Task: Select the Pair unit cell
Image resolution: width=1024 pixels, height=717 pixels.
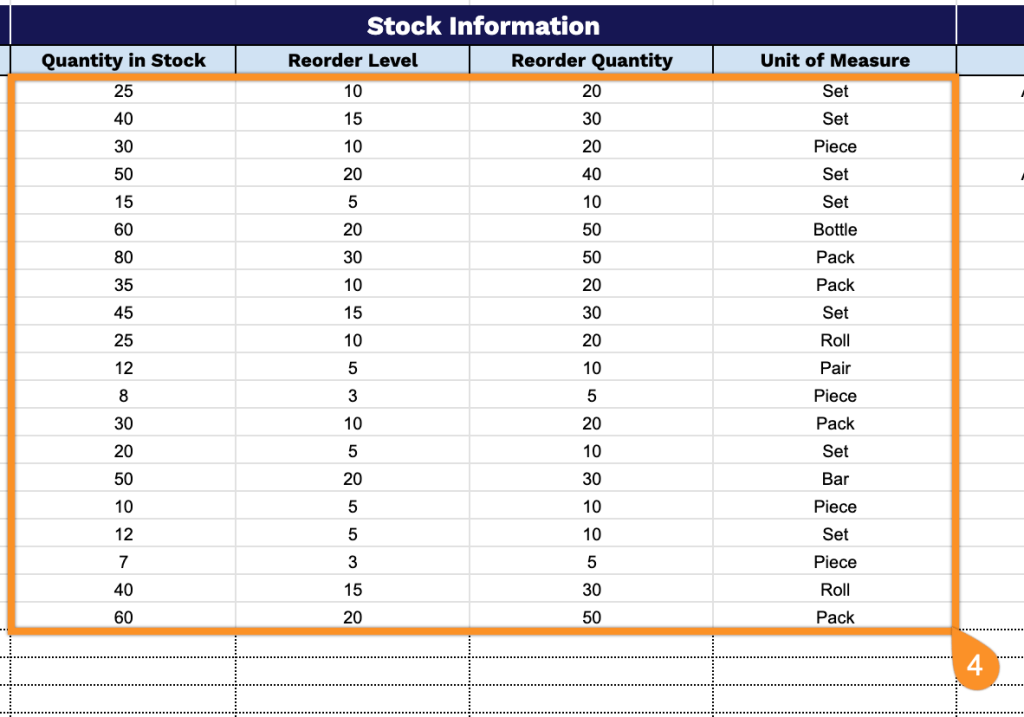Action: click(834, 368)
